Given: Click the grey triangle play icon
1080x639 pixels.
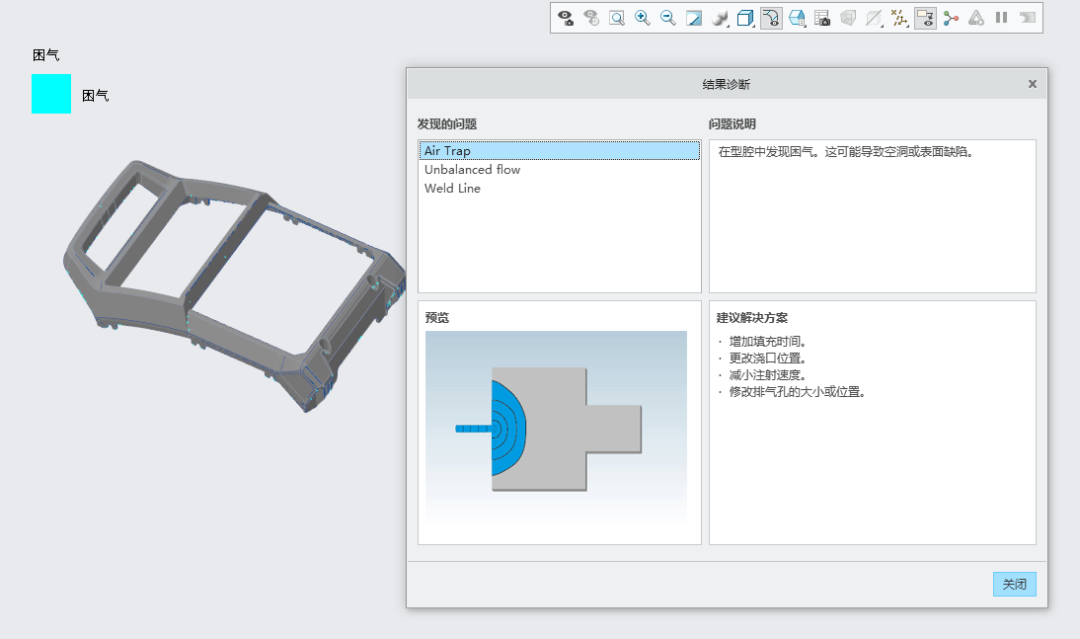Looking at the screenshot, I should (977, 18).
